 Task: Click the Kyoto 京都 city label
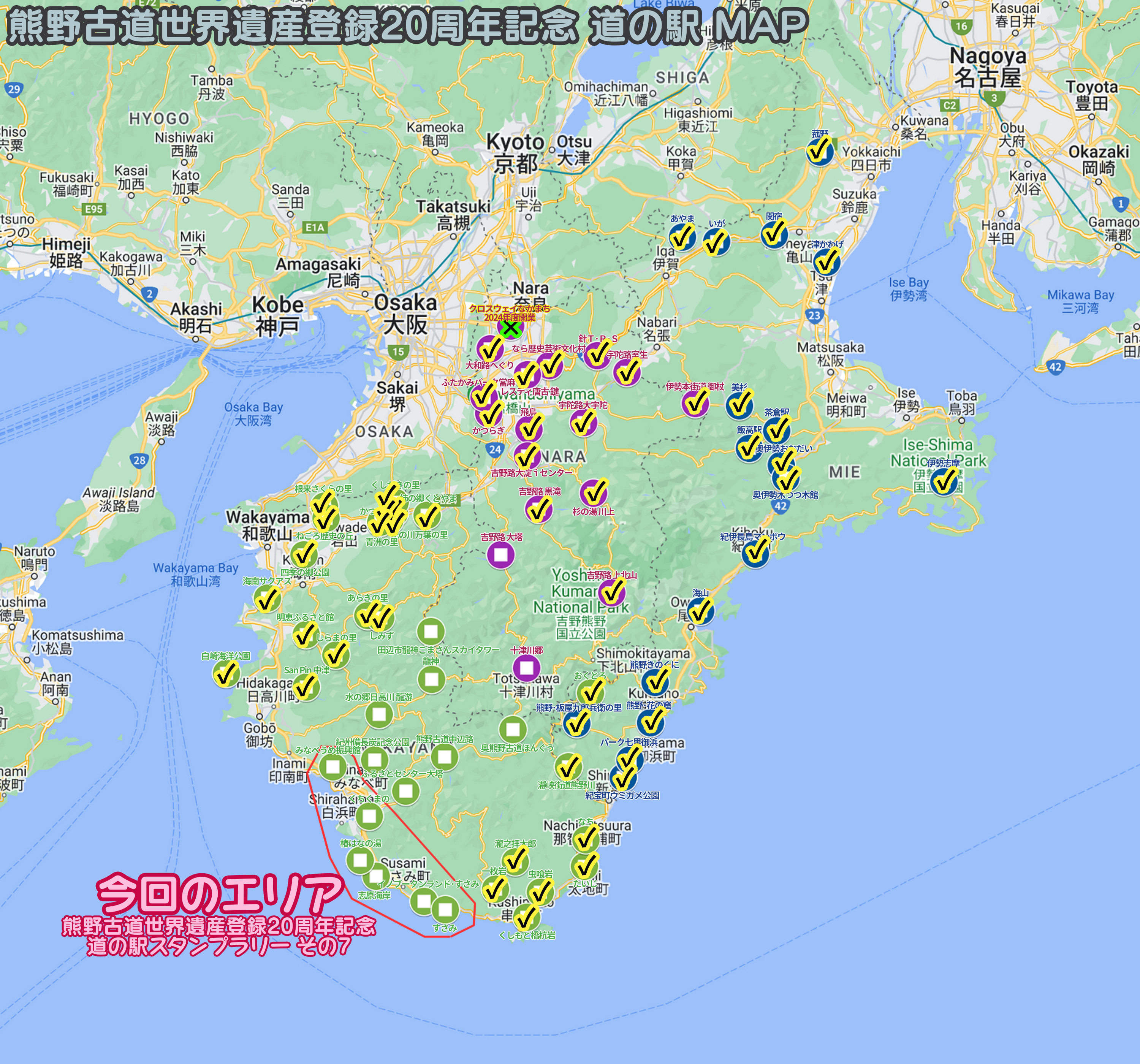(x=516, y=153)
